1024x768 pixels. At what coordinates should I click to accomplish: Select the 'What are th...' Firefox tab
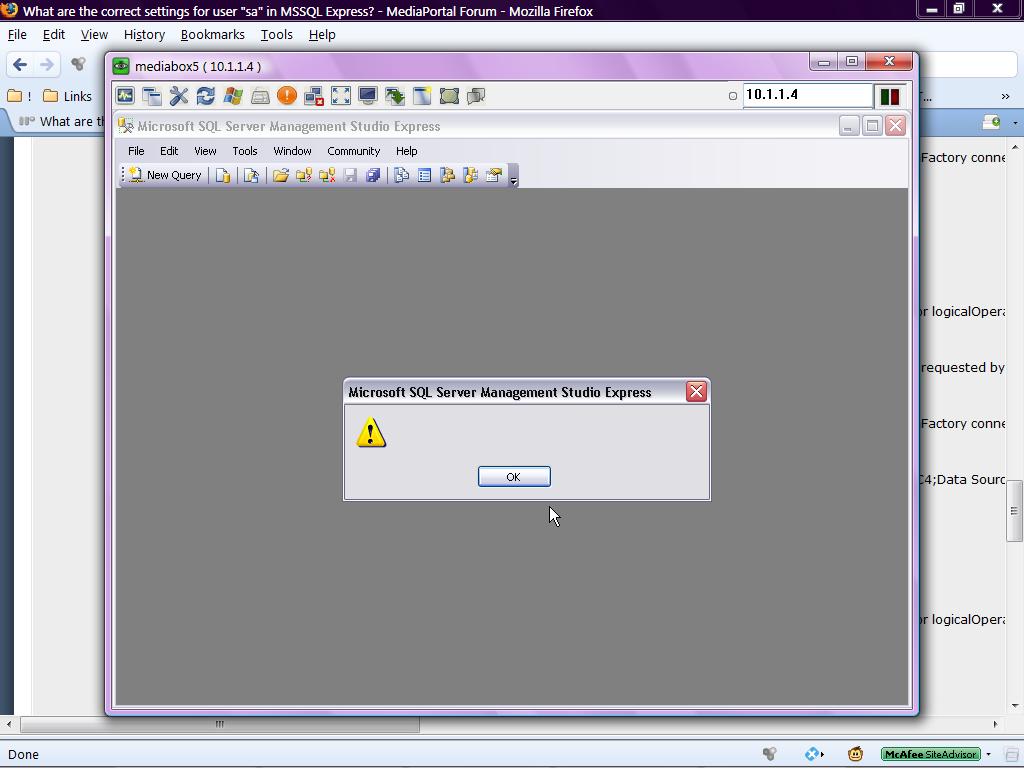coord(60,121)
